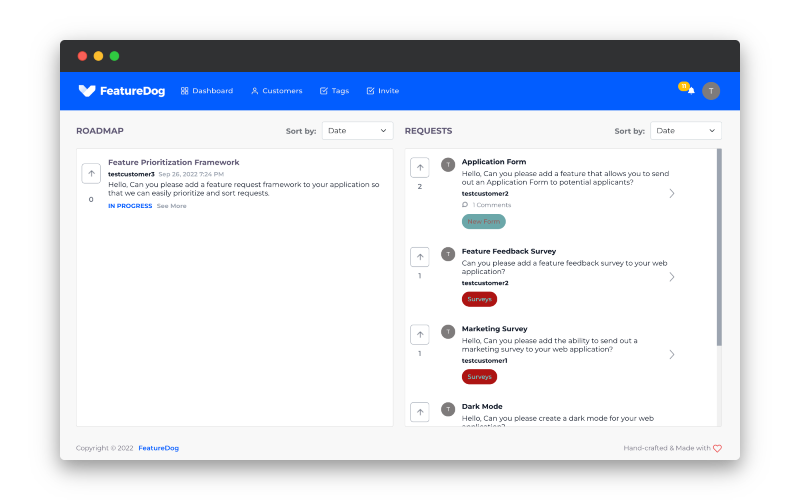Open notifications bell icon
This screenshot has width=800, height=500.
click(x=691, y=91)
